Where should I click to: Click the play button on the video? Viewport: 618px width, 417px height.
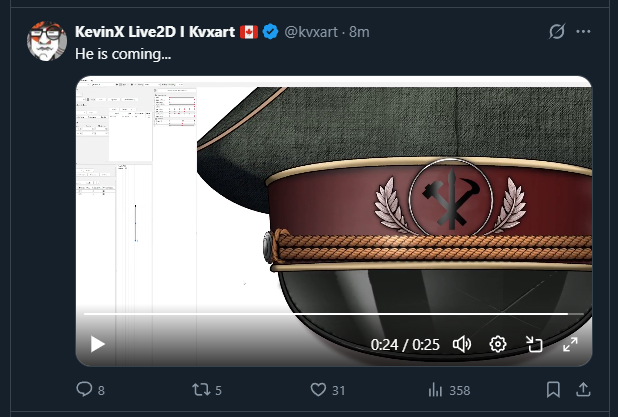pyautogui.click(x=97, y=344)
